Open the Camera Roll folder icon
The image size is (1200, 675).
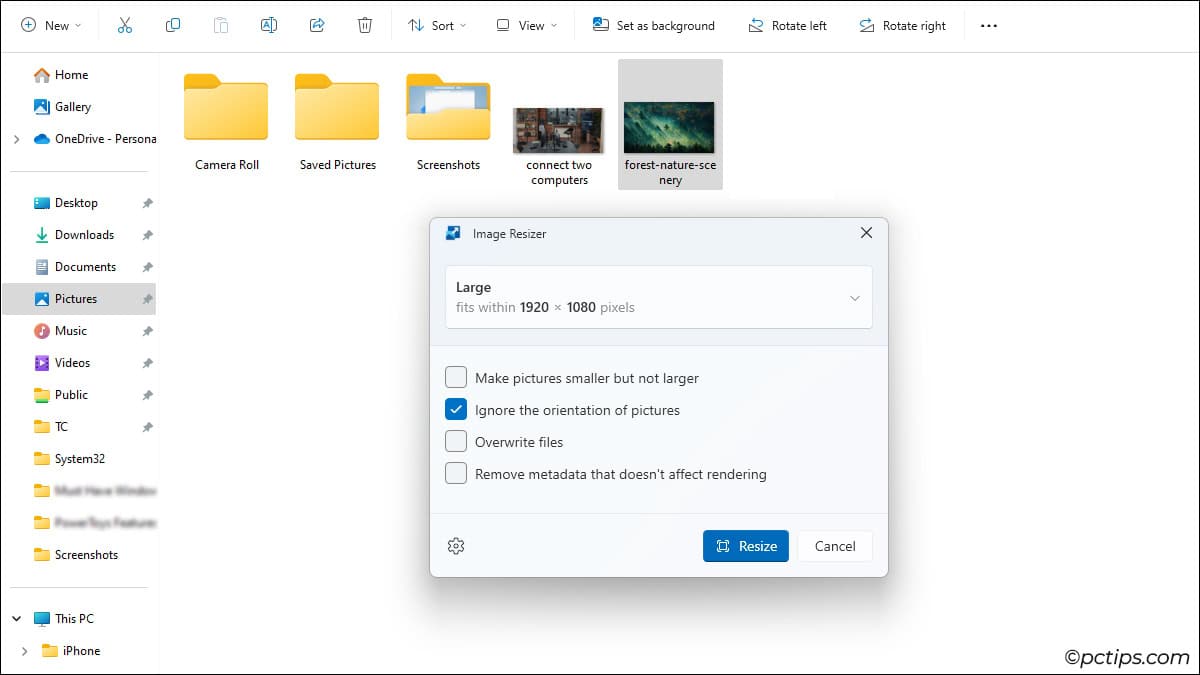pos(226,107)
